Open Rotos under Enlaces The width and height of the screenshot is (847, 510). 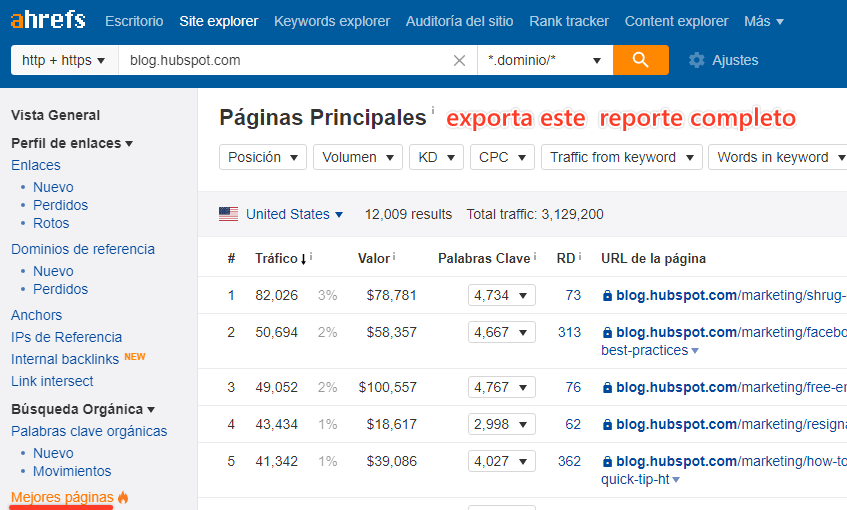[51, 223]
